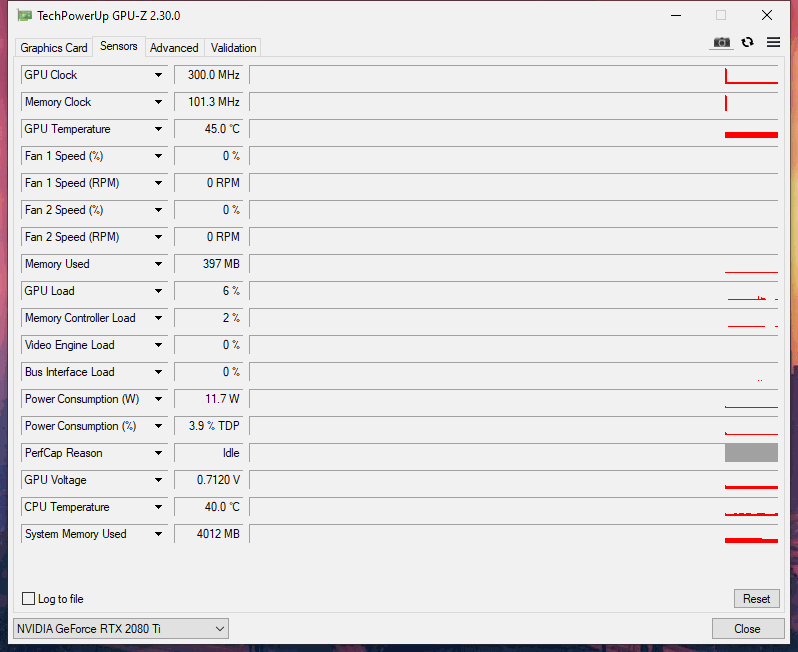Expand the GPU Clock sensor dropdown
The image size is (798, 652).
click(x=158, y=75)
